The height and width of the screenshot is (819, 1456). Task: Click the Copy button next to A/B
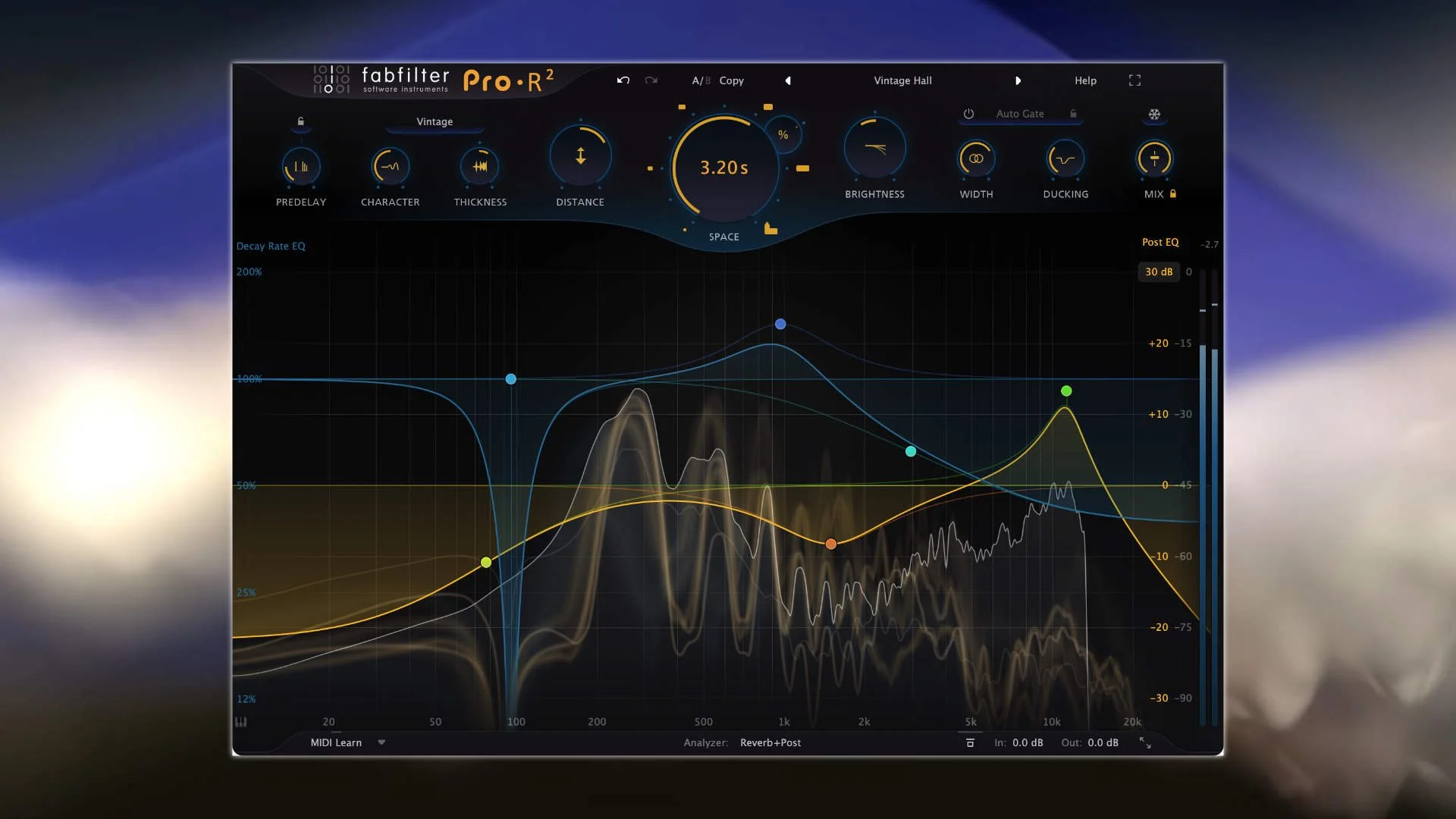(730, 80)
